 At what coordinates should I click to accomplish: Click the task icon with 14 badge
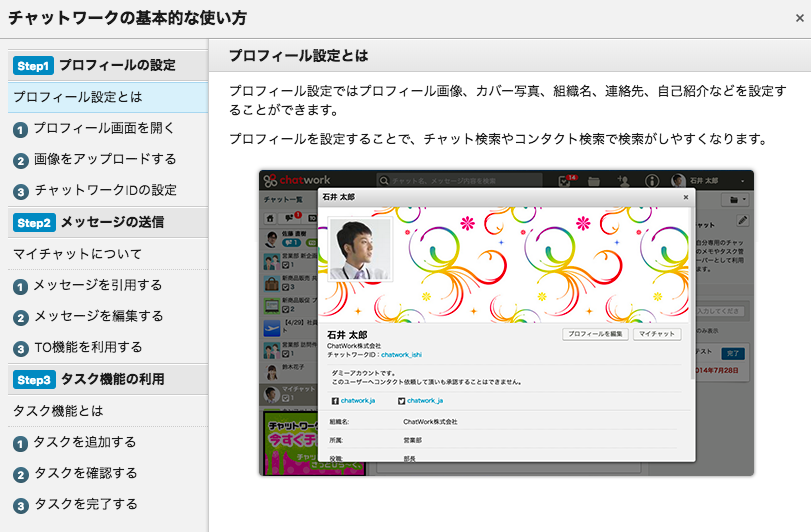pos(567,180)
